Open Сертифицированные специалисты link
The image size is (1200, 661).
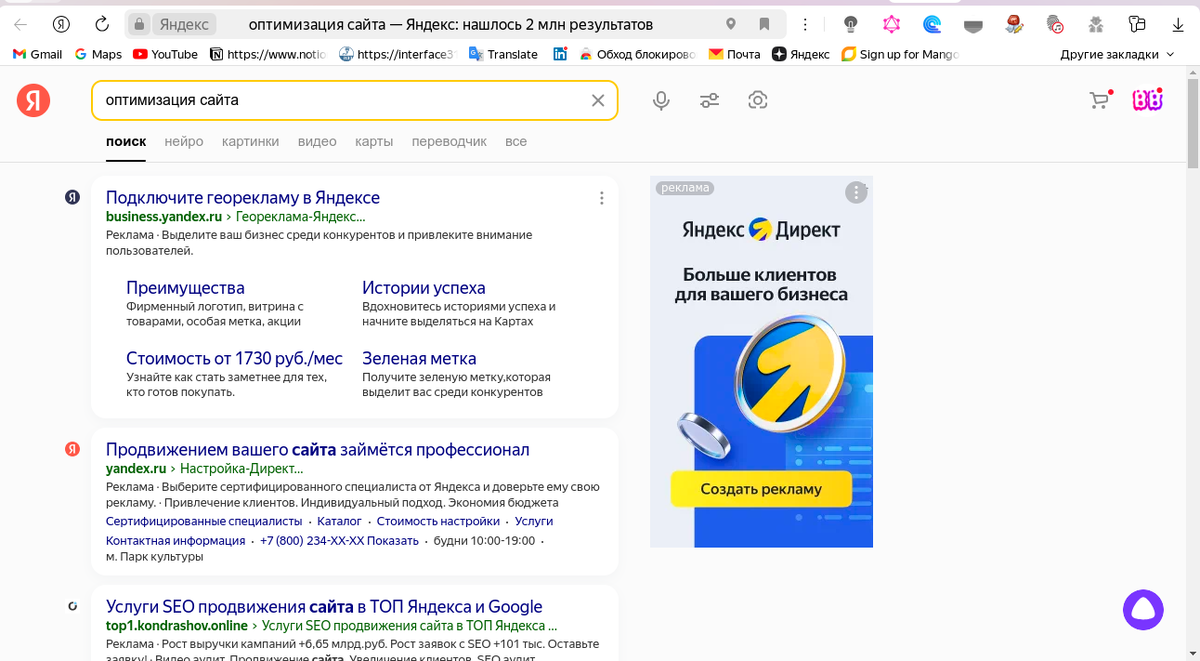point(204,521)
